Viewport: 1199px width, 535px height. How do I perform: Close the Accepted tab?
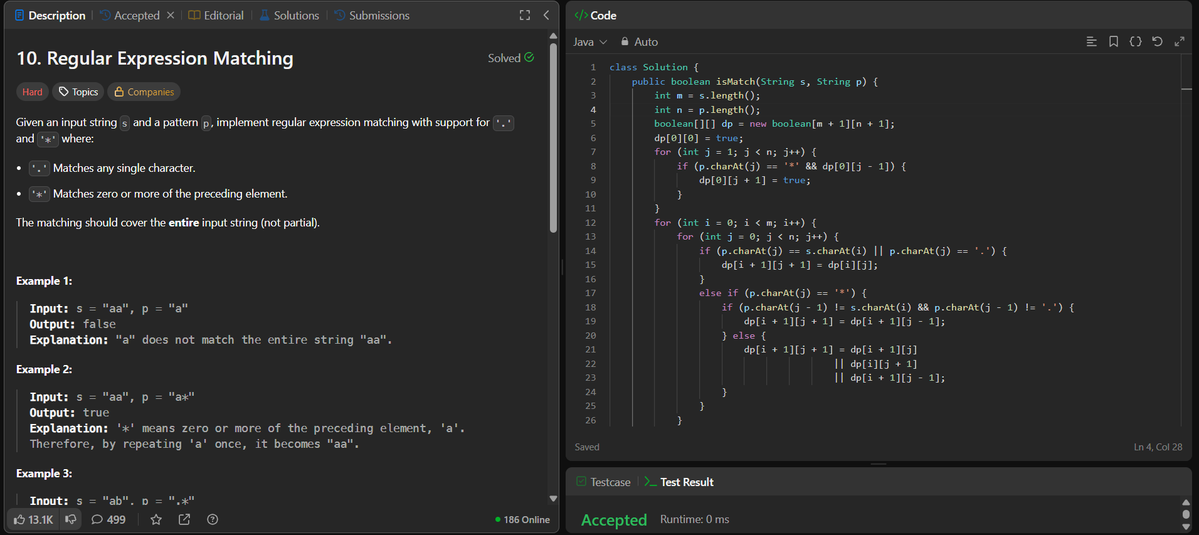point(171,15)
